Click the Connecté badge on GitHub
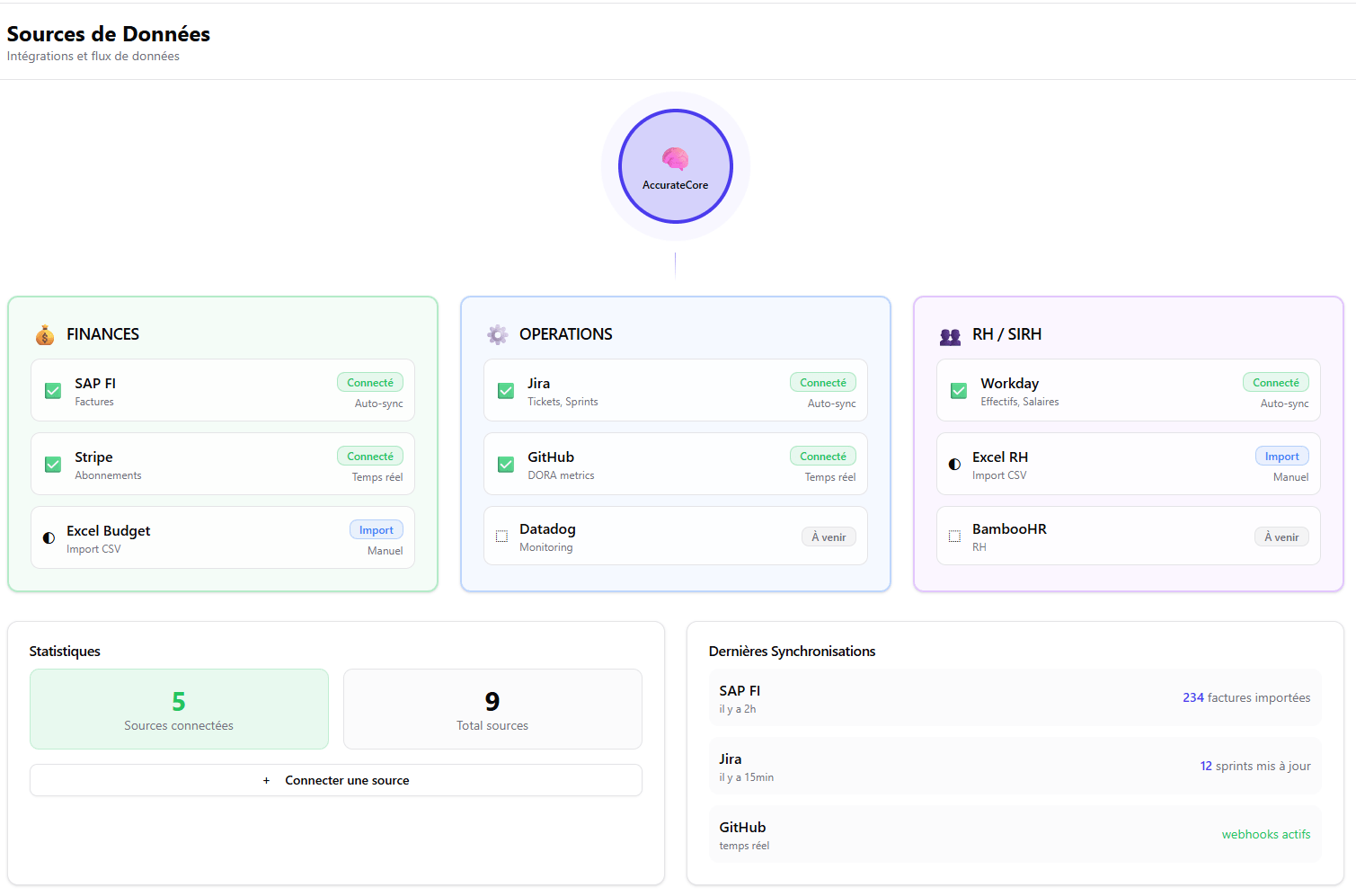The width and height of the screenshot is (1356, 896). 822,457
